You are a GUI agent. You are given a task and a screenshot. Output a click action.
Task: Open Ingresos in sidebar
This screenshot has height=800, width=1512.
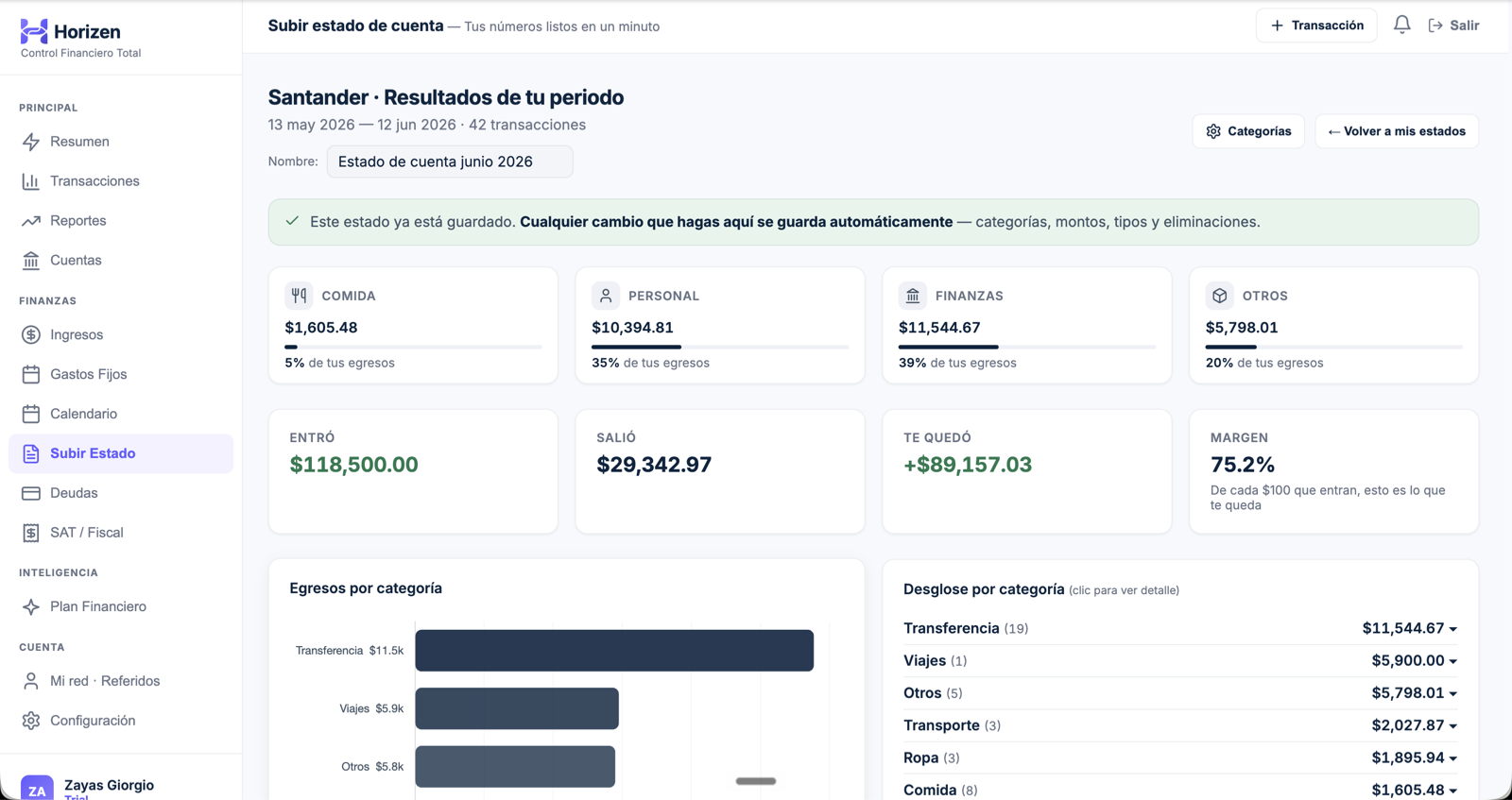click(121, 334)
